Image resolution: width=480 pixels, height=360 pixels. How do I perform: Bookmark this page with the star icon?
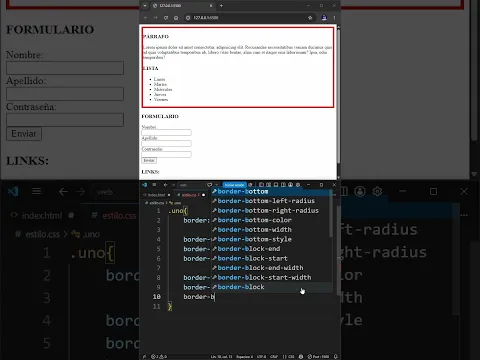tap(310, 18)
